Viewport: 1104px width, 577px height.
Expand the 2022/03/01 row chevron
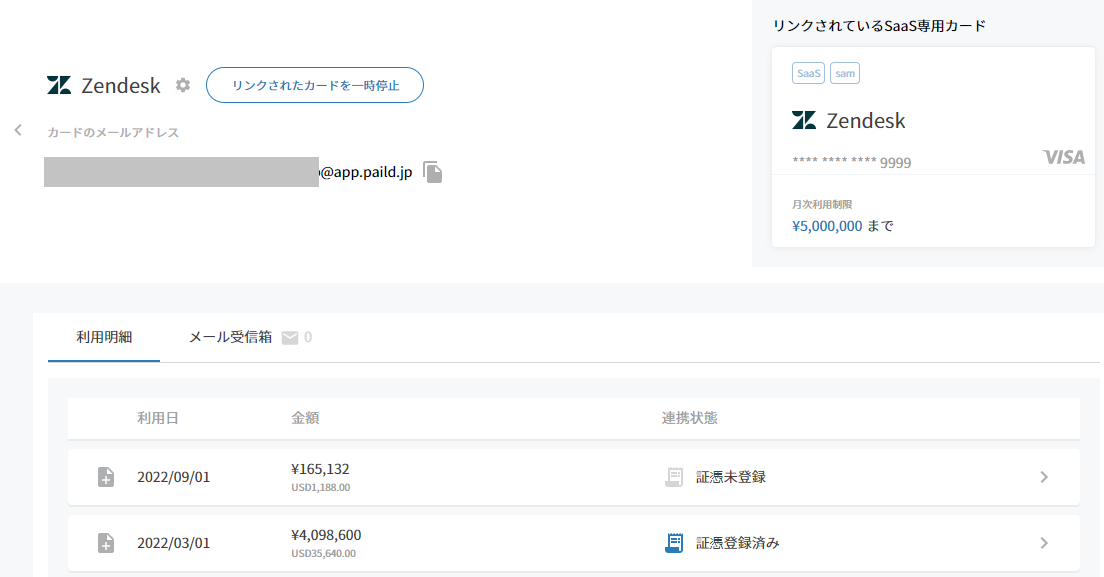1044,543
